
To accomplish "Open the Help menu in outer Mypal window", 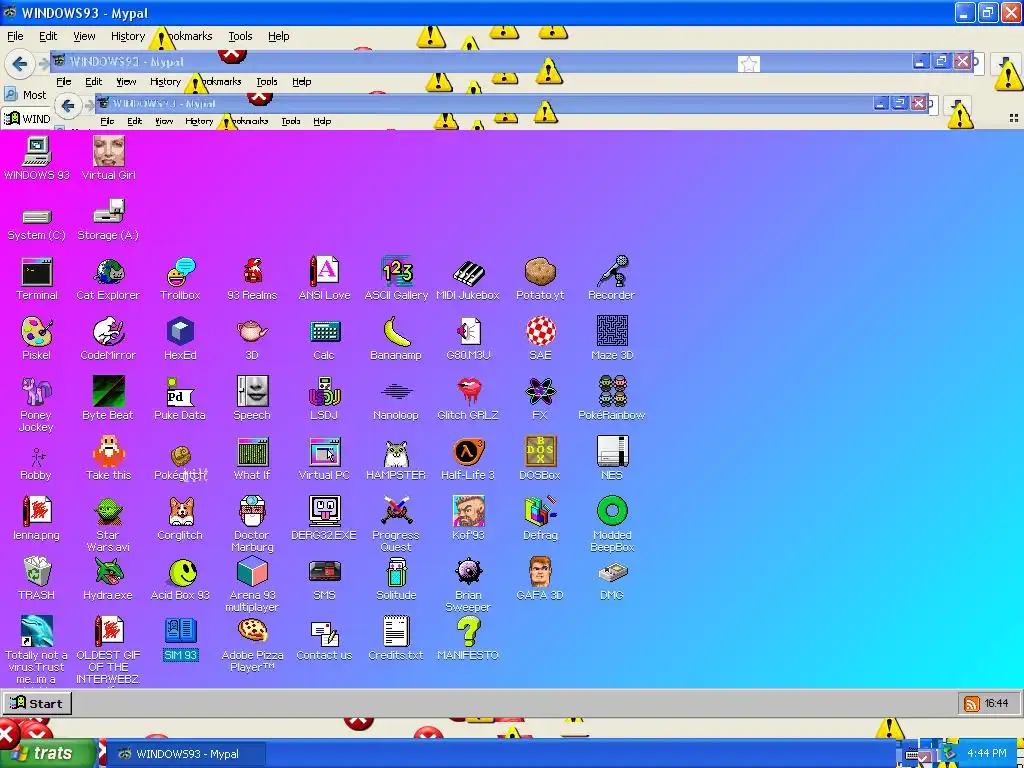I will click(x=279, y=36).
